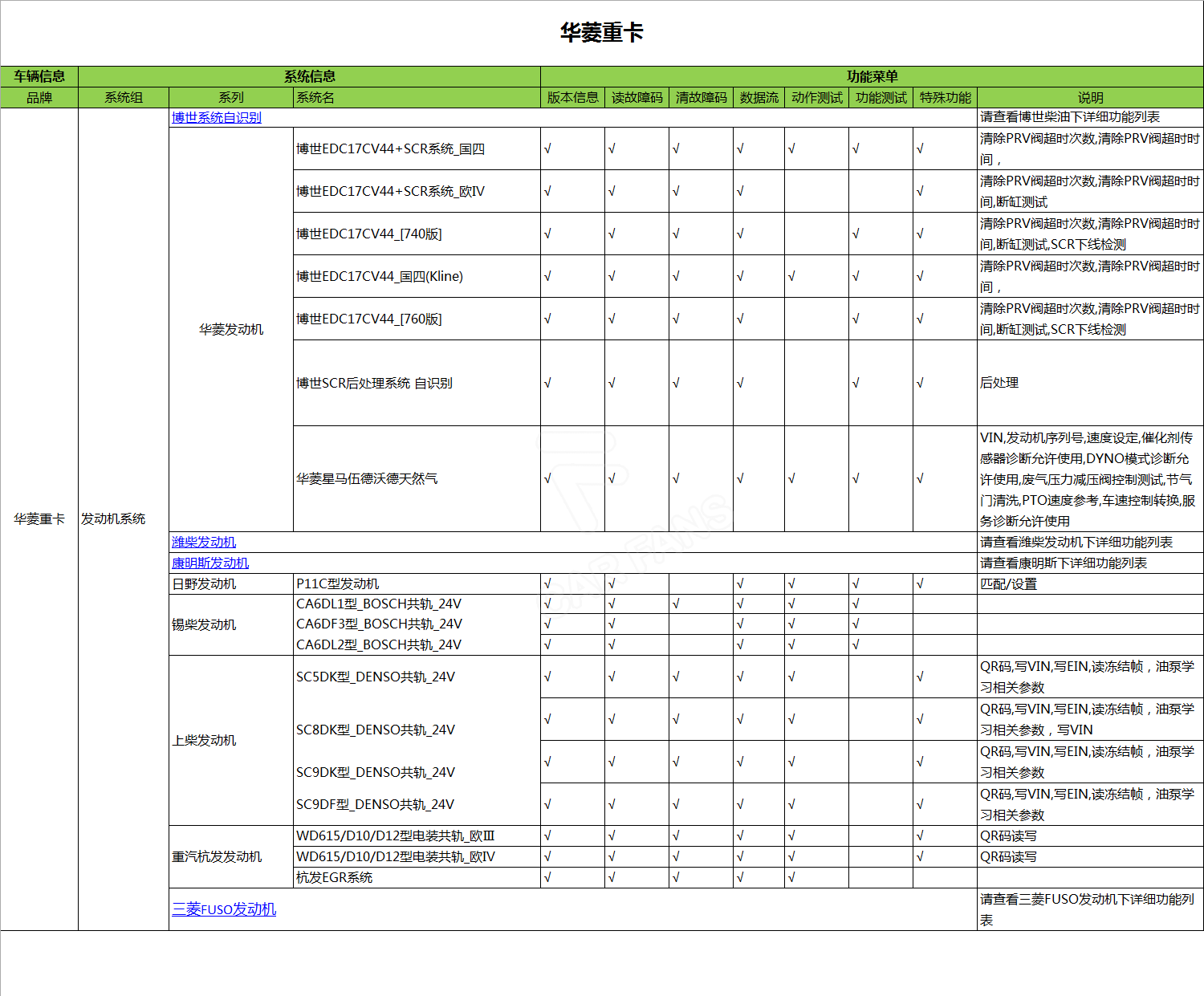Image resolution: width=1204 pixels, height=996 pixels.
Task: Select QR码读写 description in 欧III row
Action: click(x=1090, y=835)
